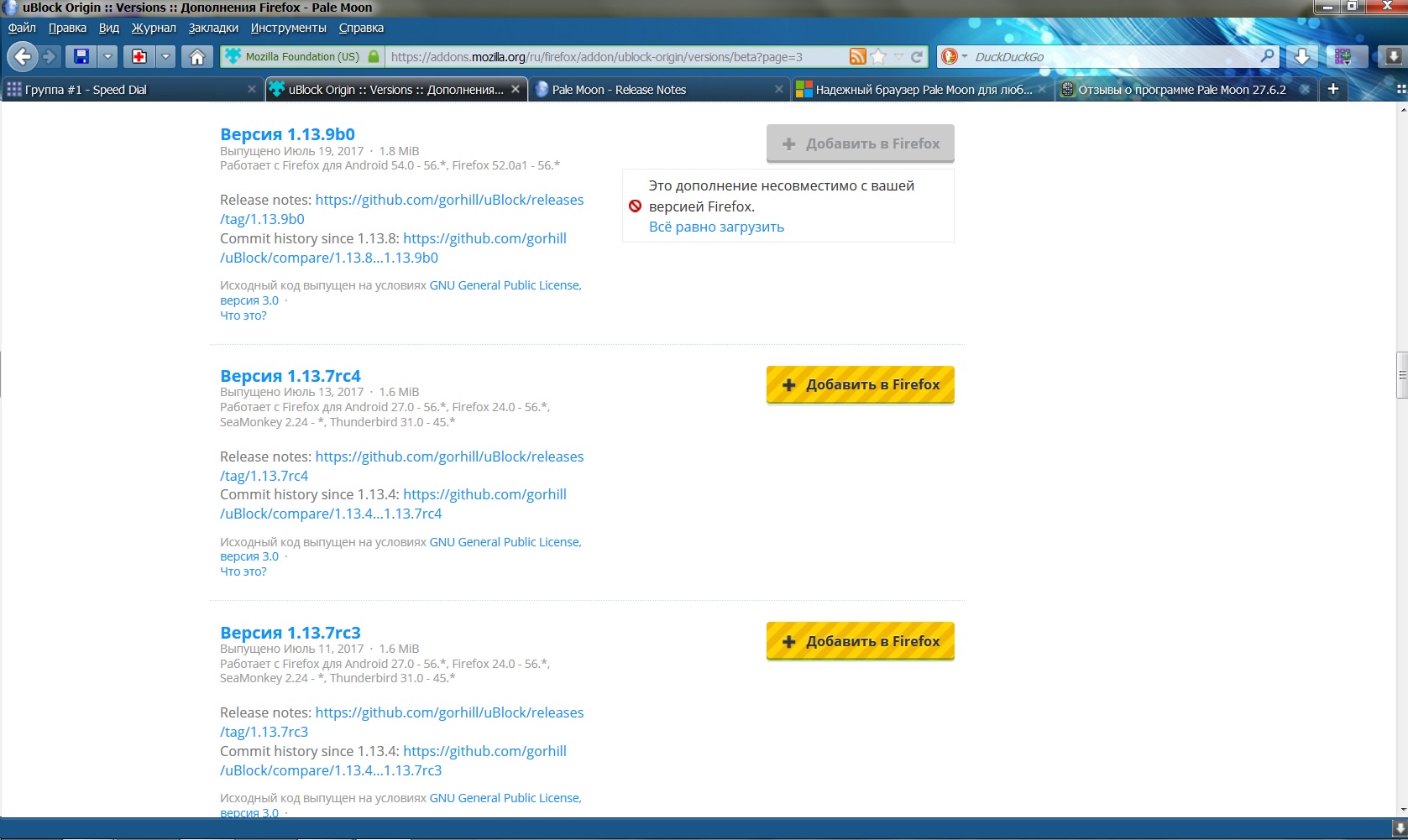1408x840 pixels.
Task: Open the Инструменты menu
Action: tap(289, 28)
